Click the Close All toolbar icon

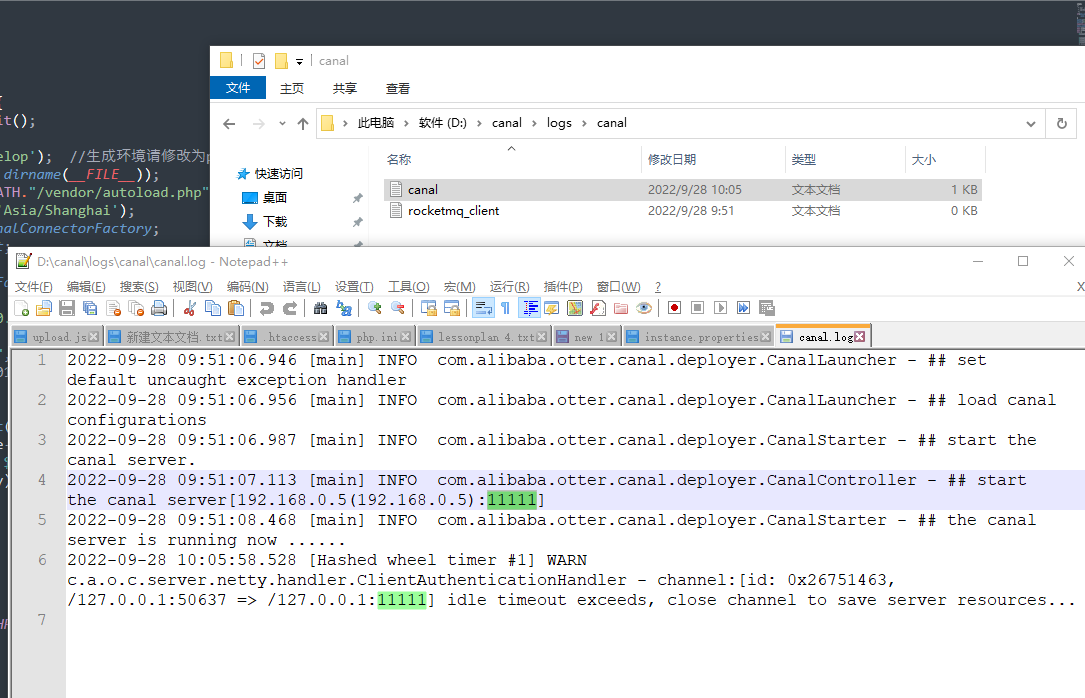[136, 309]
